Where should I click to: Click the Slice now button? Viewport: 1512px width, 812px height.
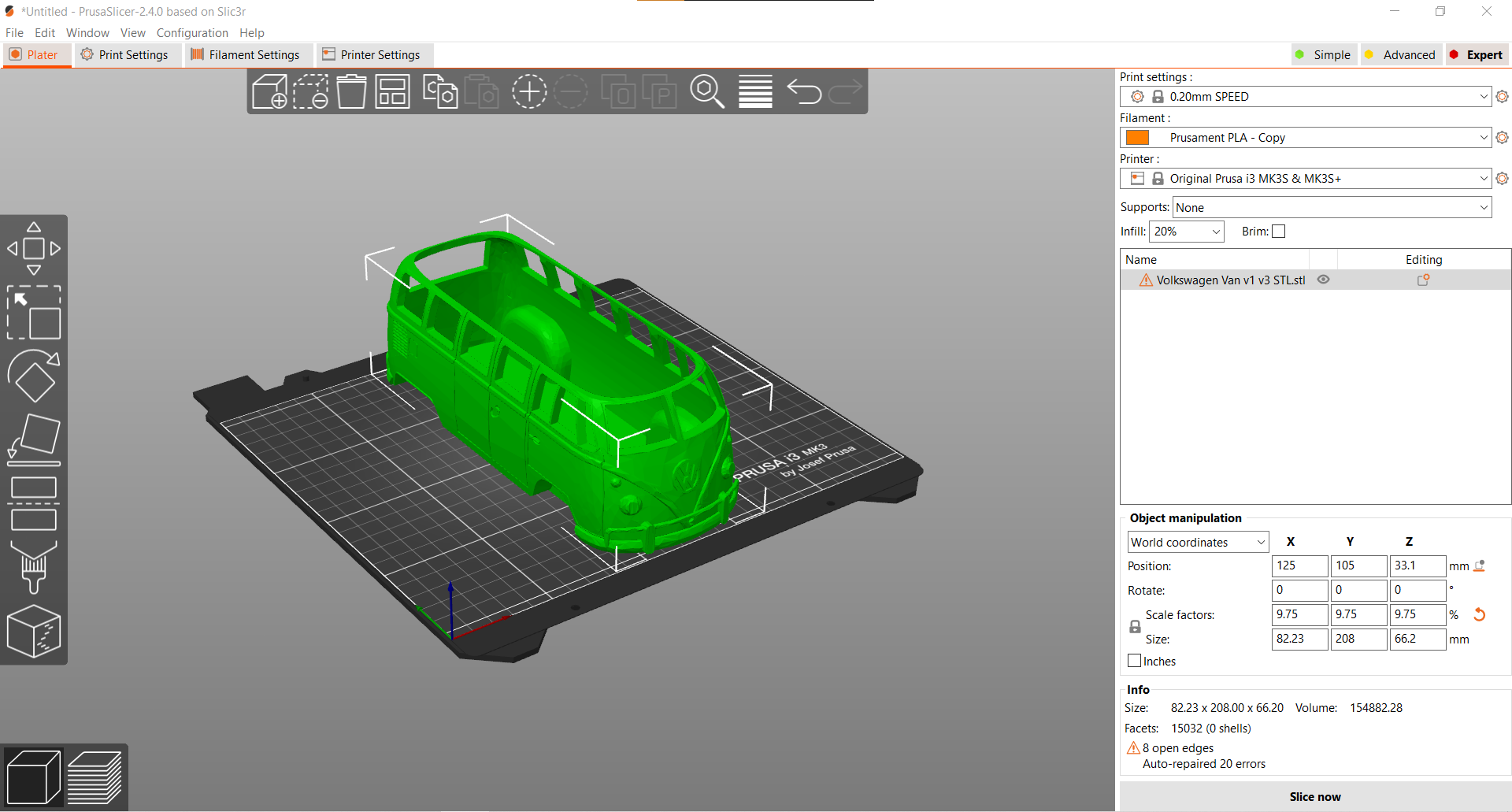pyautogui.click(x=1314, y=796)
